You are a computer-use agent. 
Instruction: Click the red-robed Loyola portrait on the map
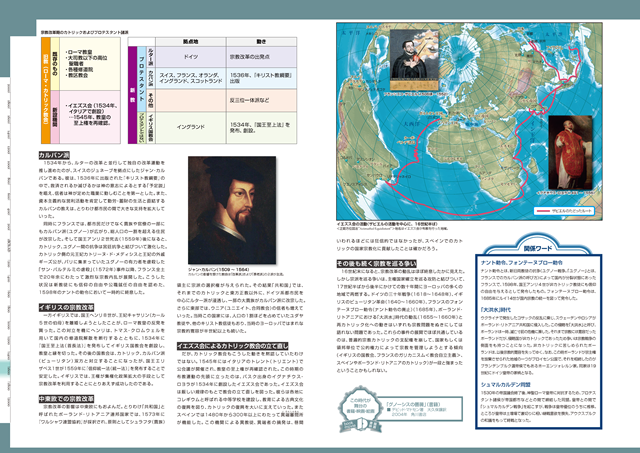(570, 153)
